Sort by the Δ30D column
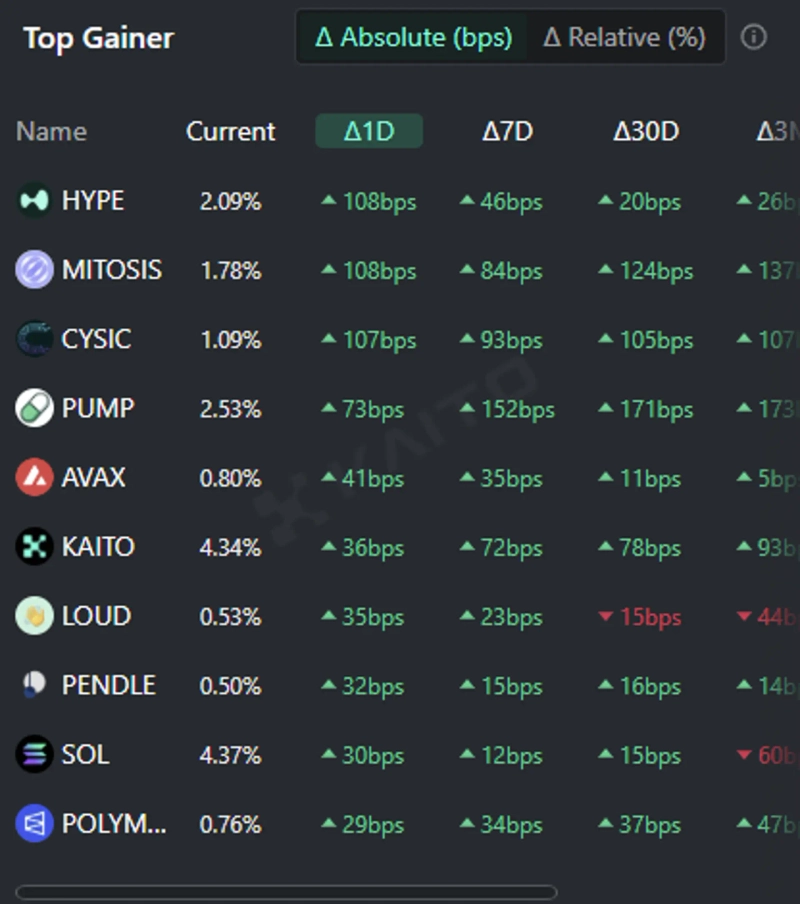 click(x=646, y=131)
